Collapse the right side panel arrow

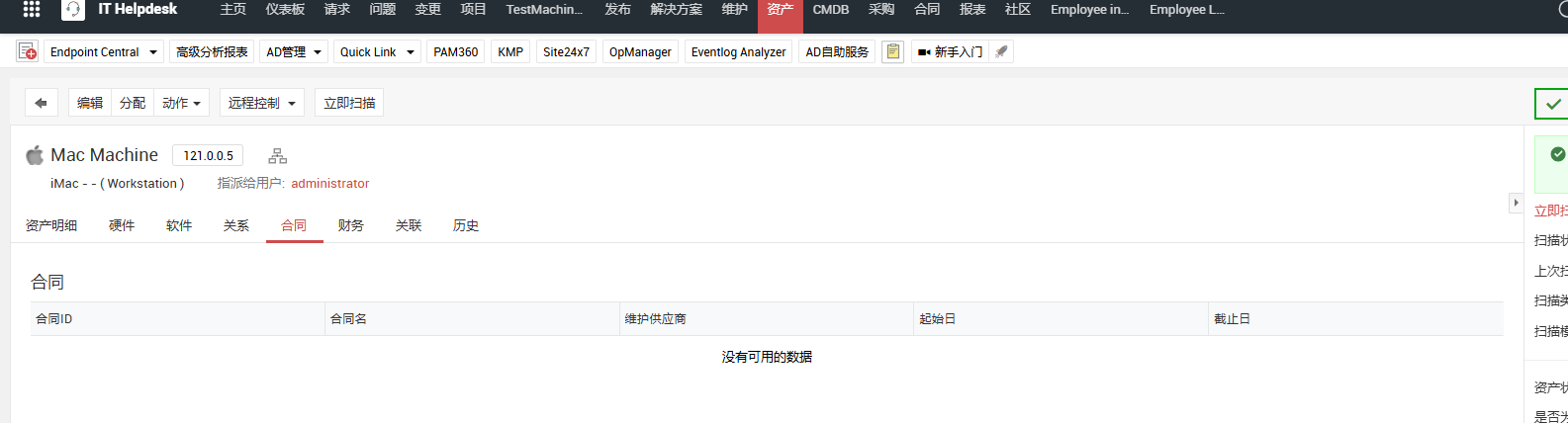(1516, 203)
